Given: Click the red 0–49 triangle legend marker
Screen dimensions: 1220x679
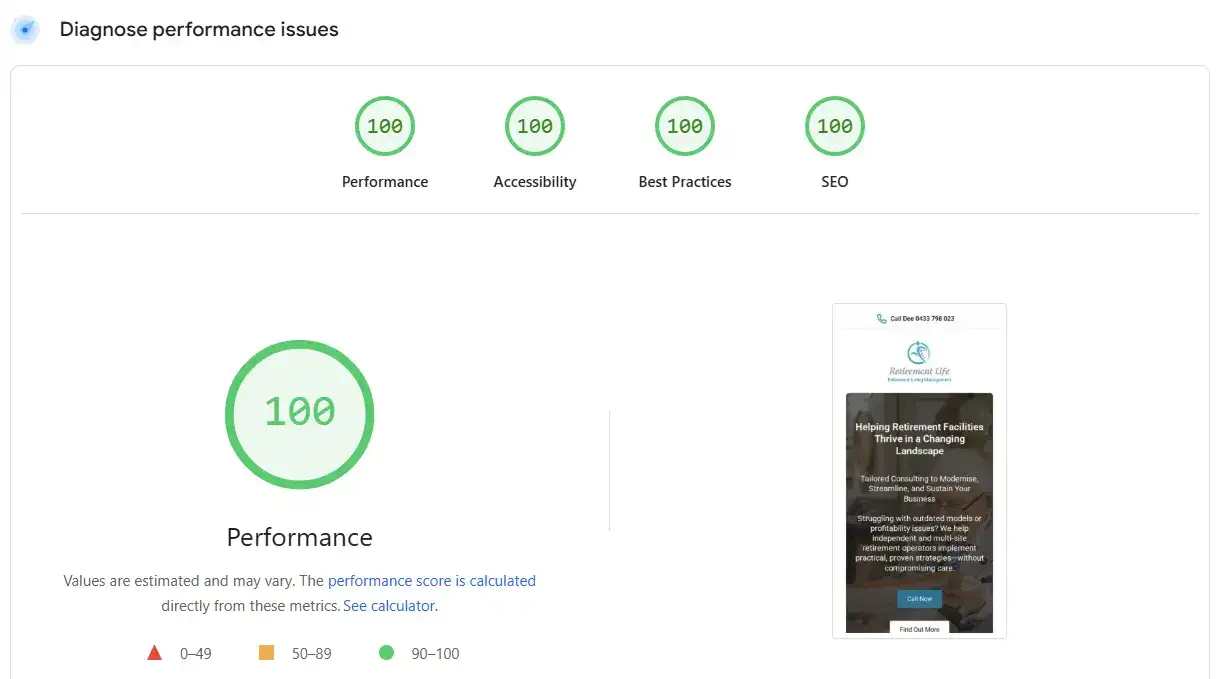Looking at the screenshot, I should pos(155,652).
